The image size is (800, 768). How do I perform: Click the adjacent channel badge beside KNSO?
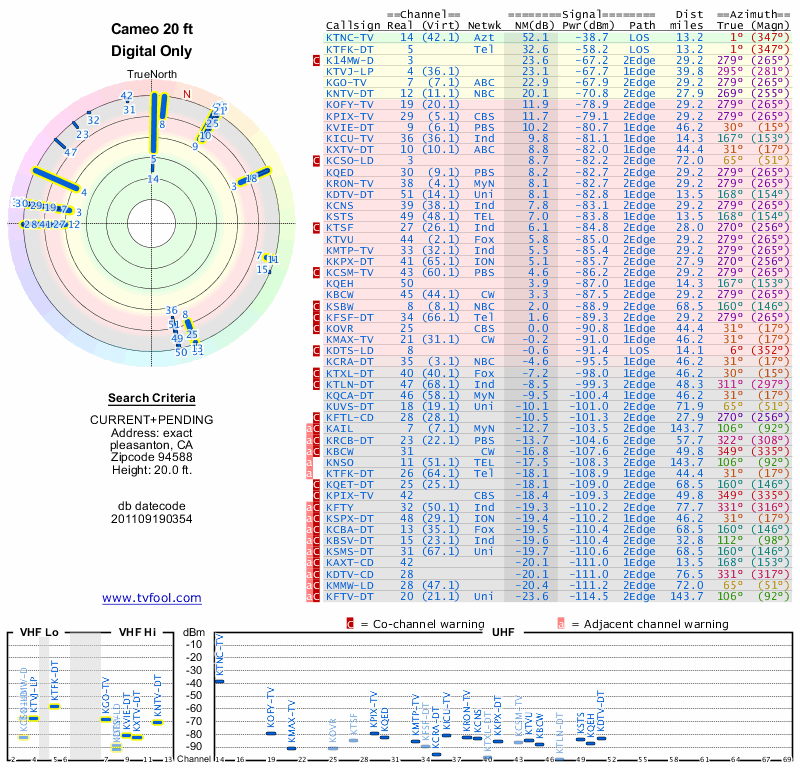[x=309, y=462]
